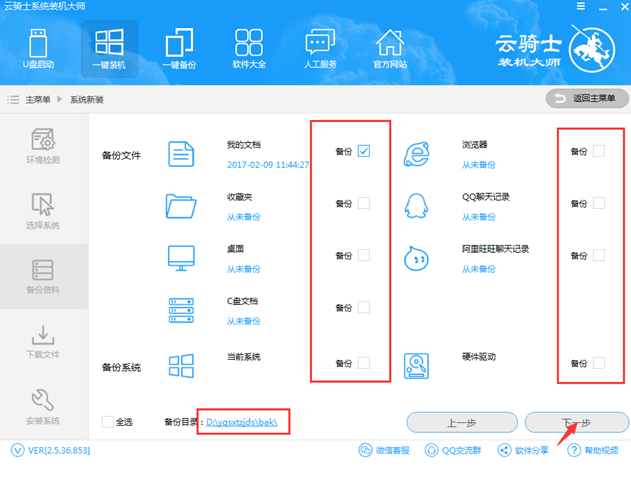
Task: Open the top-right hamburger menu
Action: (581, 6)
